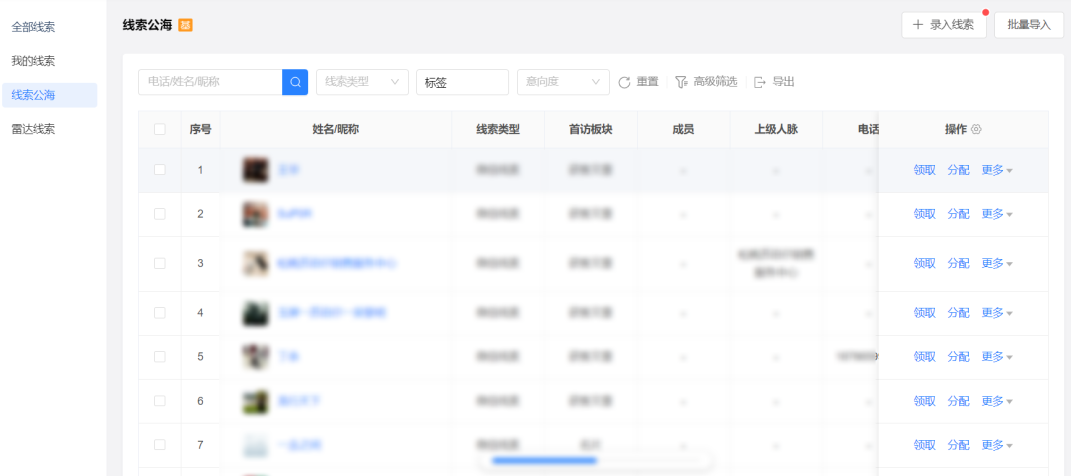Viewport: 1071px width, 476px height.
Task: Click 分配 in row 7
Action: (958, 445)
